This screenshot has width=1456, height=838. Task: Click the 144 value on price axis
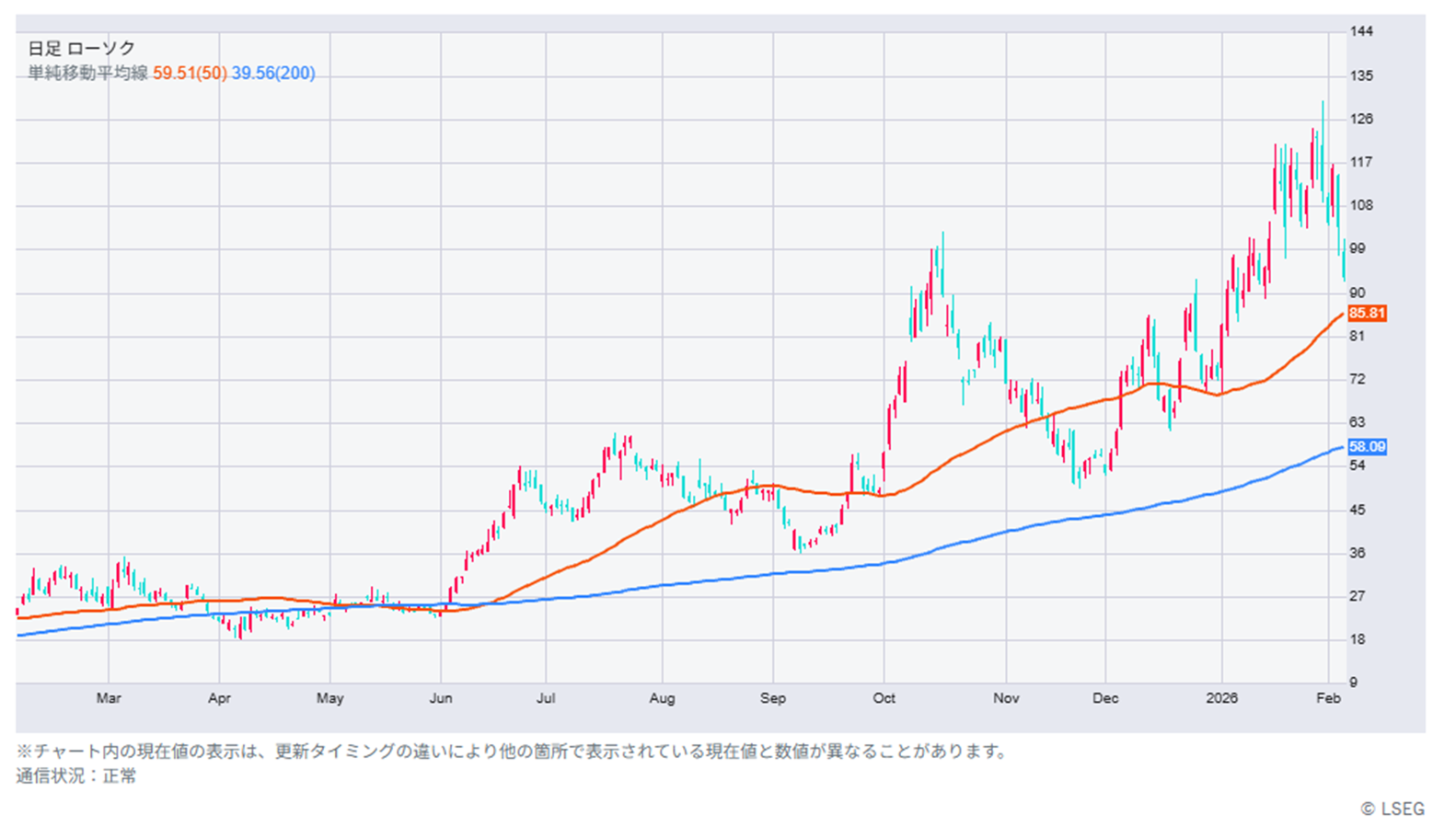tap(1360, 31)
